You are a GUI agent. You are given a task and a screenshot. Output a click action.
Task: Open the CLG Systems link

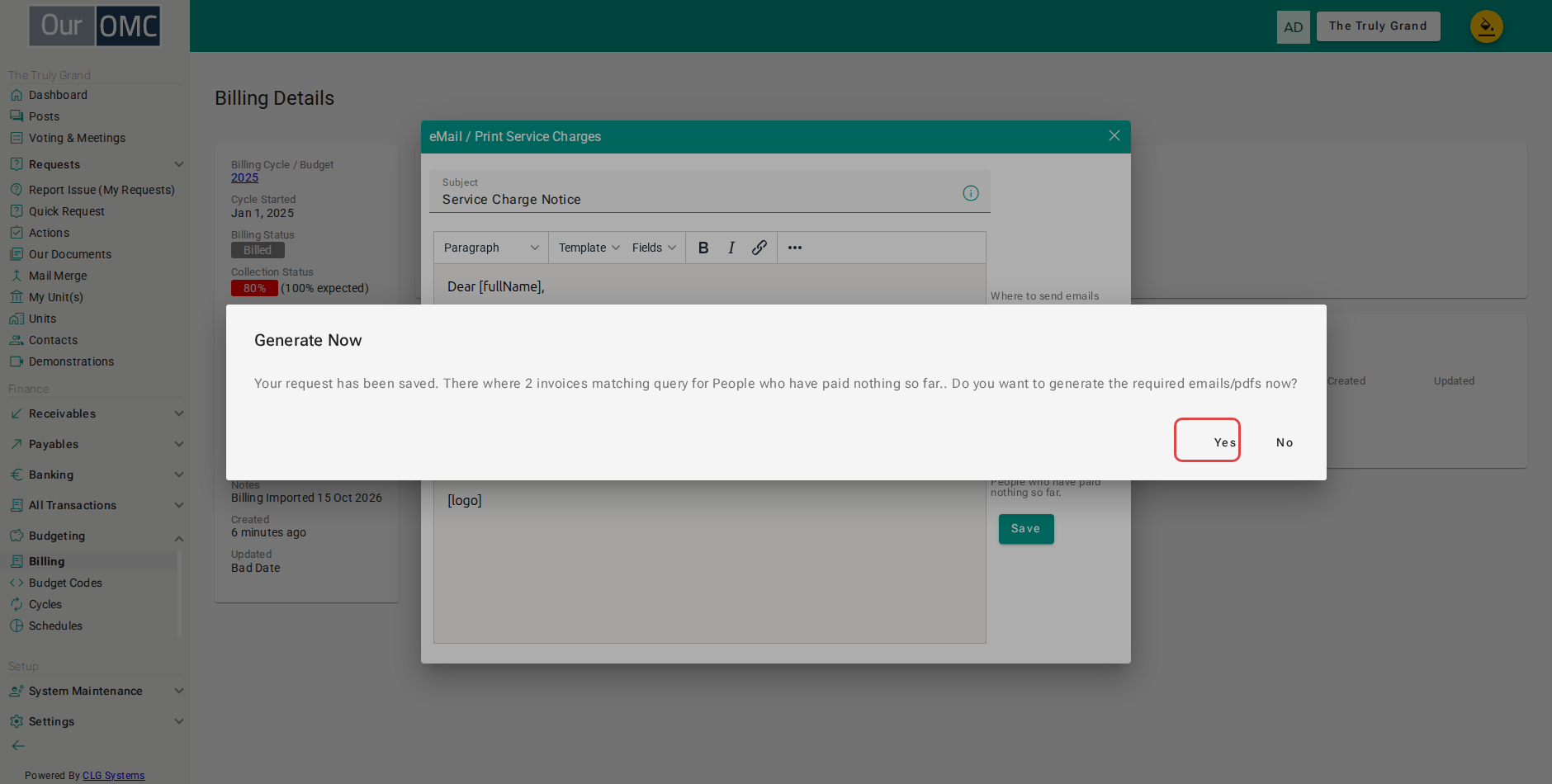[113, 776]
